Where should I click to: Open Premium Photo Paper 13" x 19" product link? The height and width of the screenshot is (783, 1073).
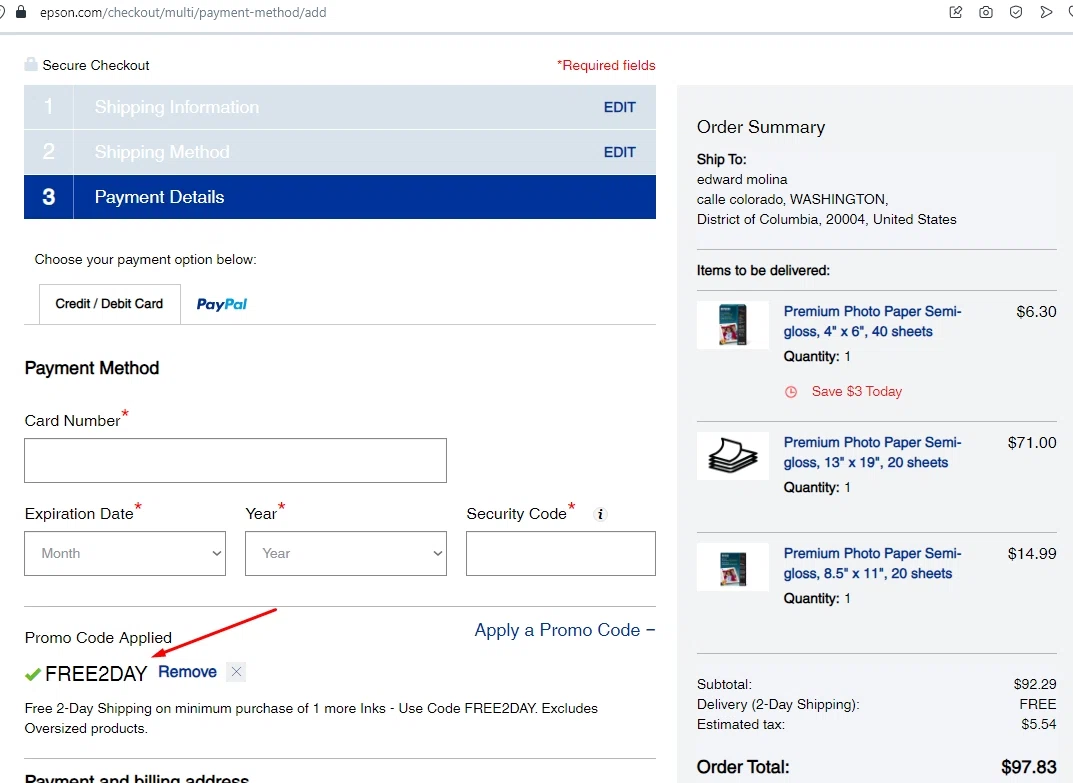(x=872, y=452)
